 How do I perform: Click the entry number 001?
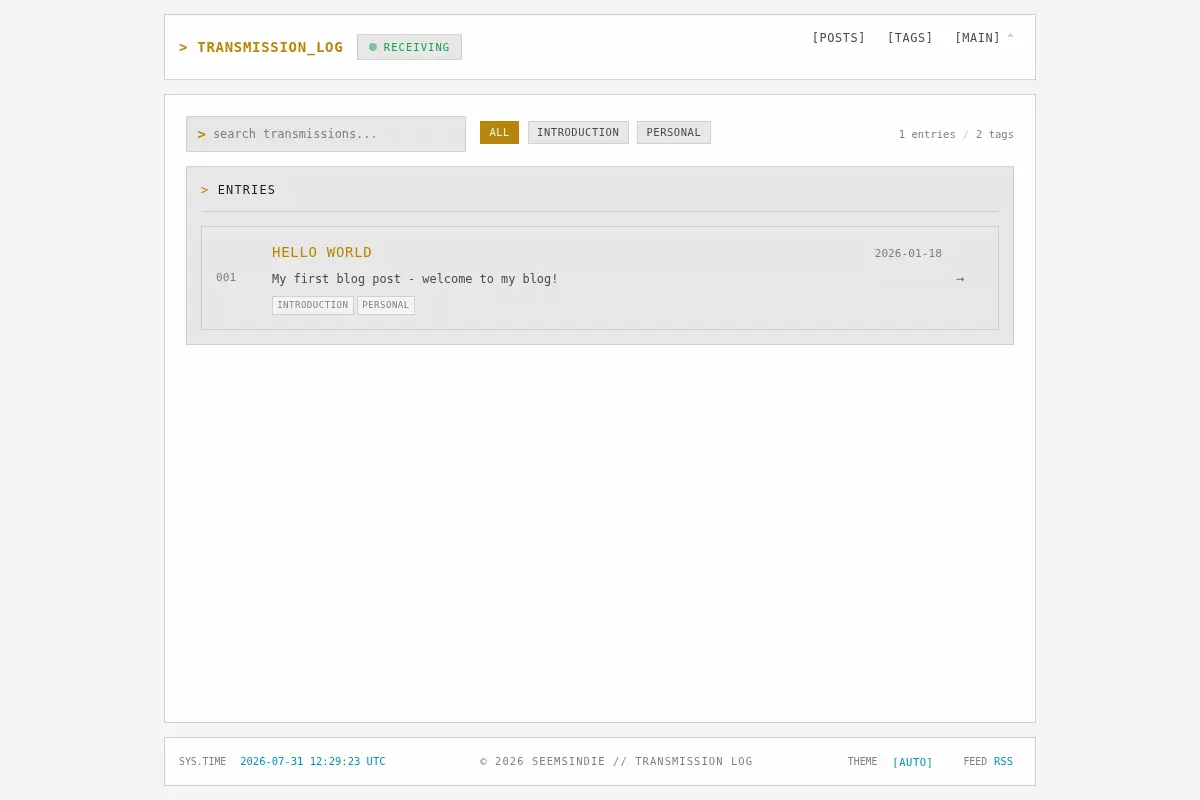pos(226,278)
